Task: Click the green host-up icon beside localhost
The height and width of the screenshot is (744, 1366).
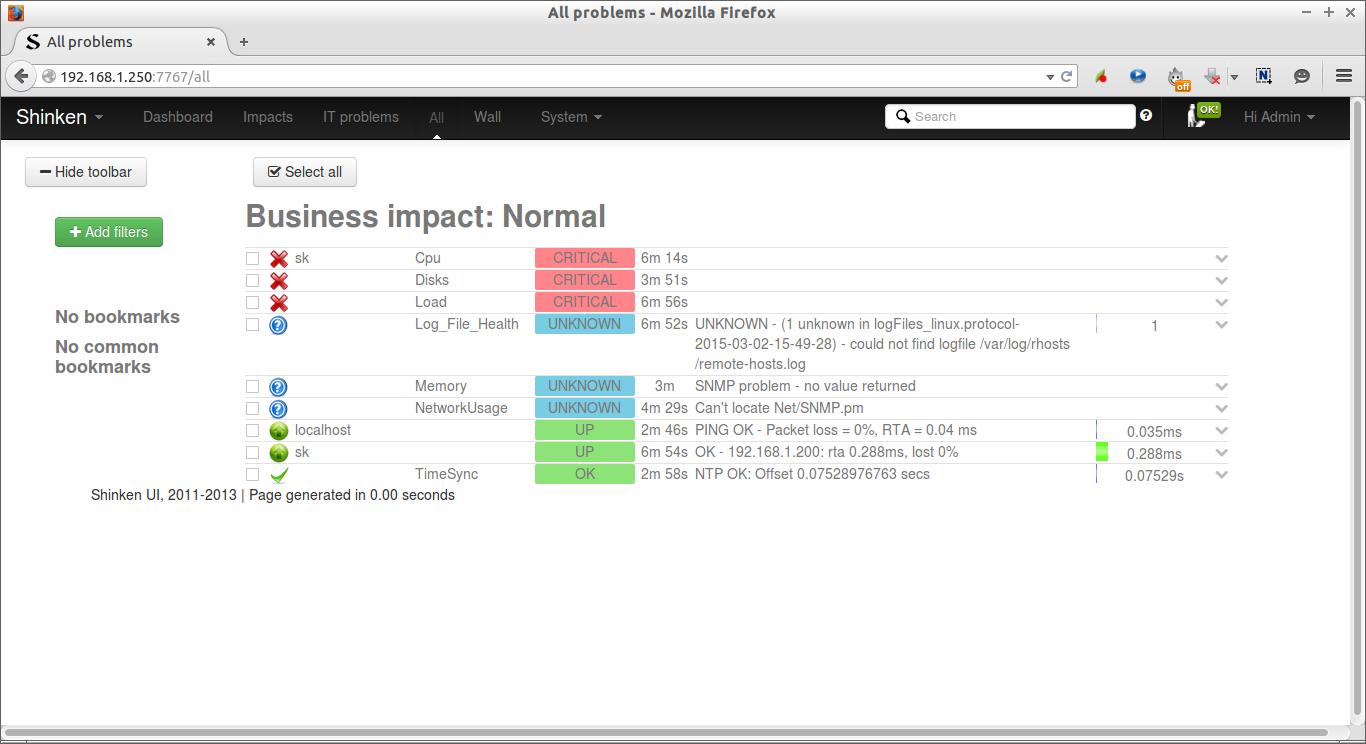Action: 279,431
